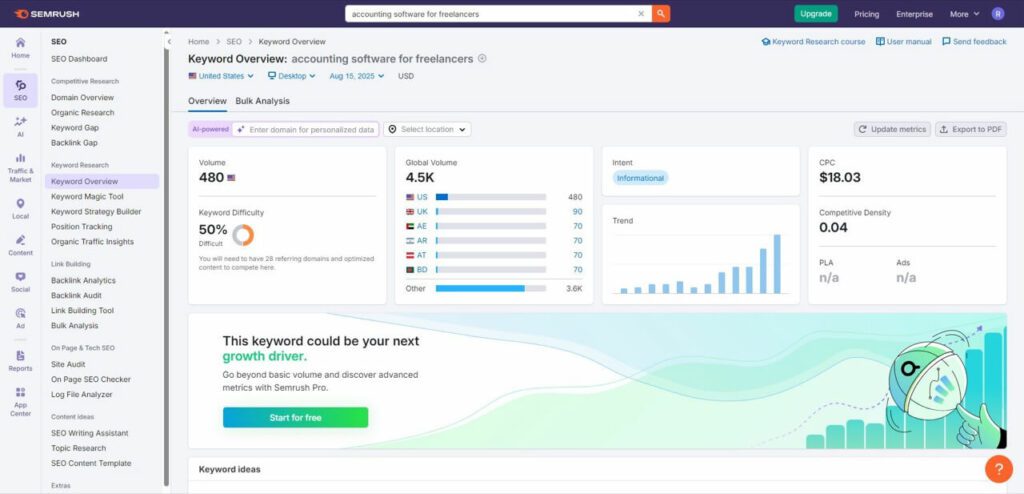
Task: Open Domain Overview in the sidebar
Action: (x=82, y=97)
